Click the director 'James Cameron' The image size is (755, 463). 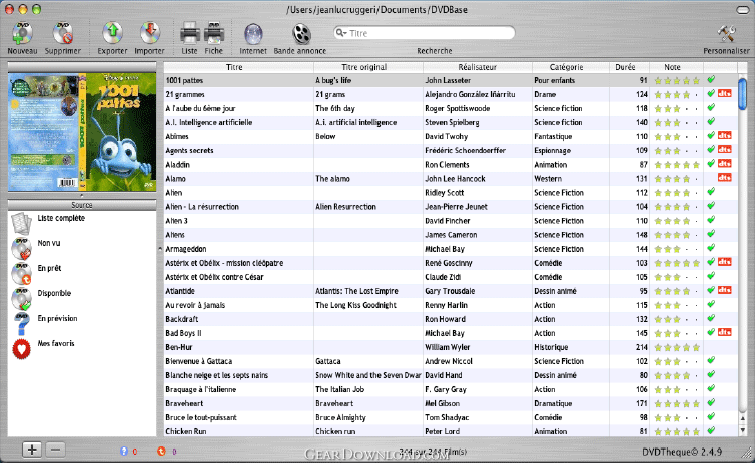coord(451,235)
